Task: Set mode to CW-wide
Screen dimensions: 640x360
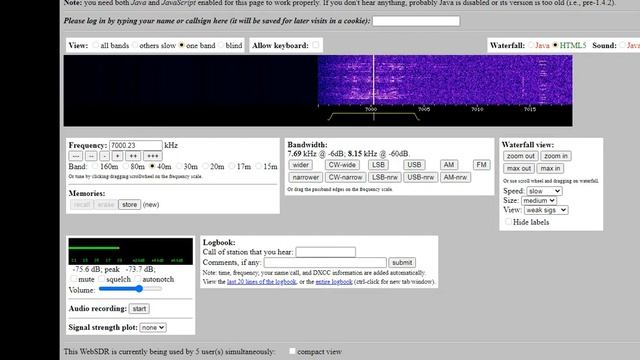Action: (342, 165)
